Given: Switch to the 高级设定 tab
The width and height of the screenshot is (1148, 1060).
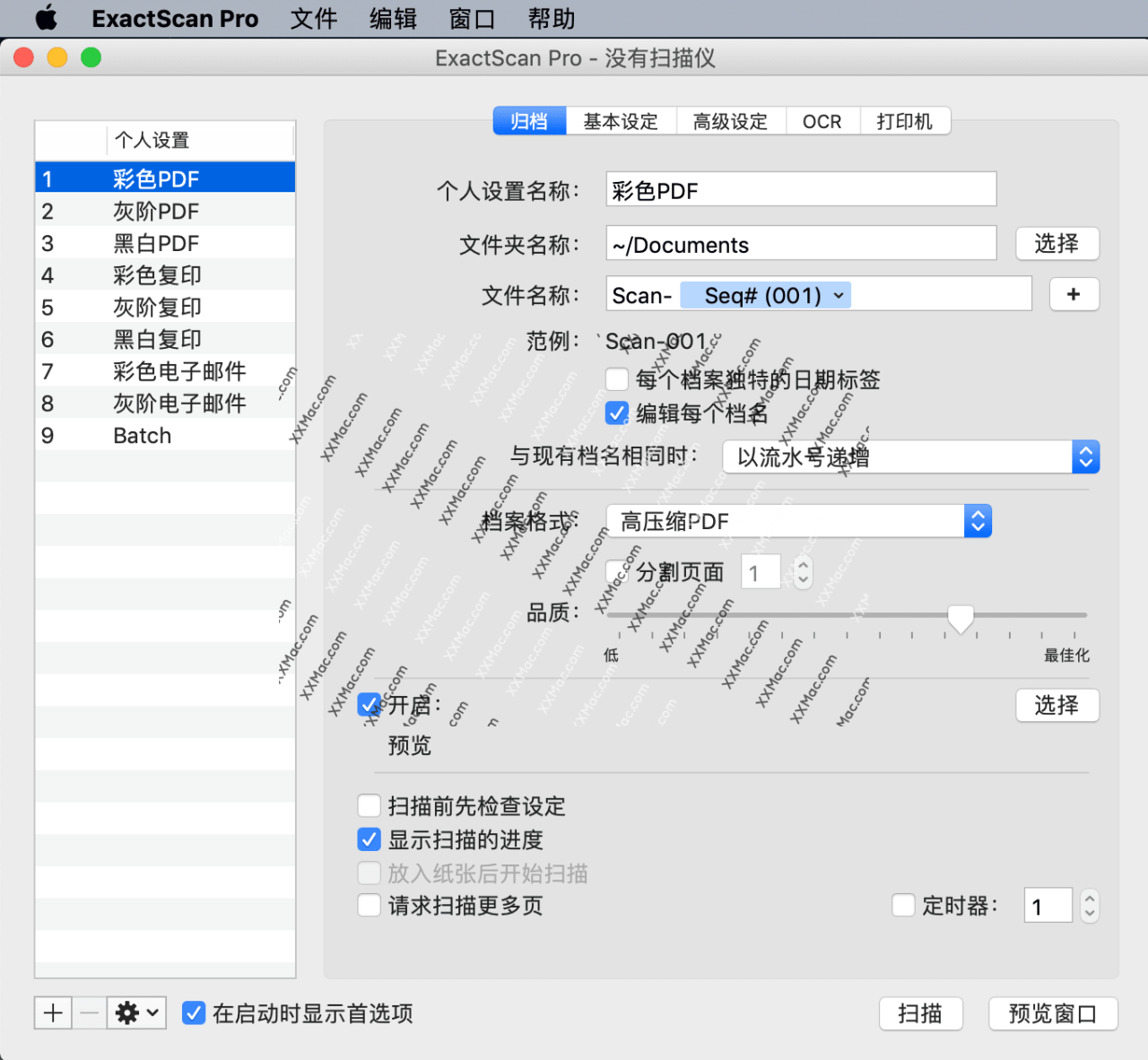Looking at the screenshot, I should click(x=730, y=121).
